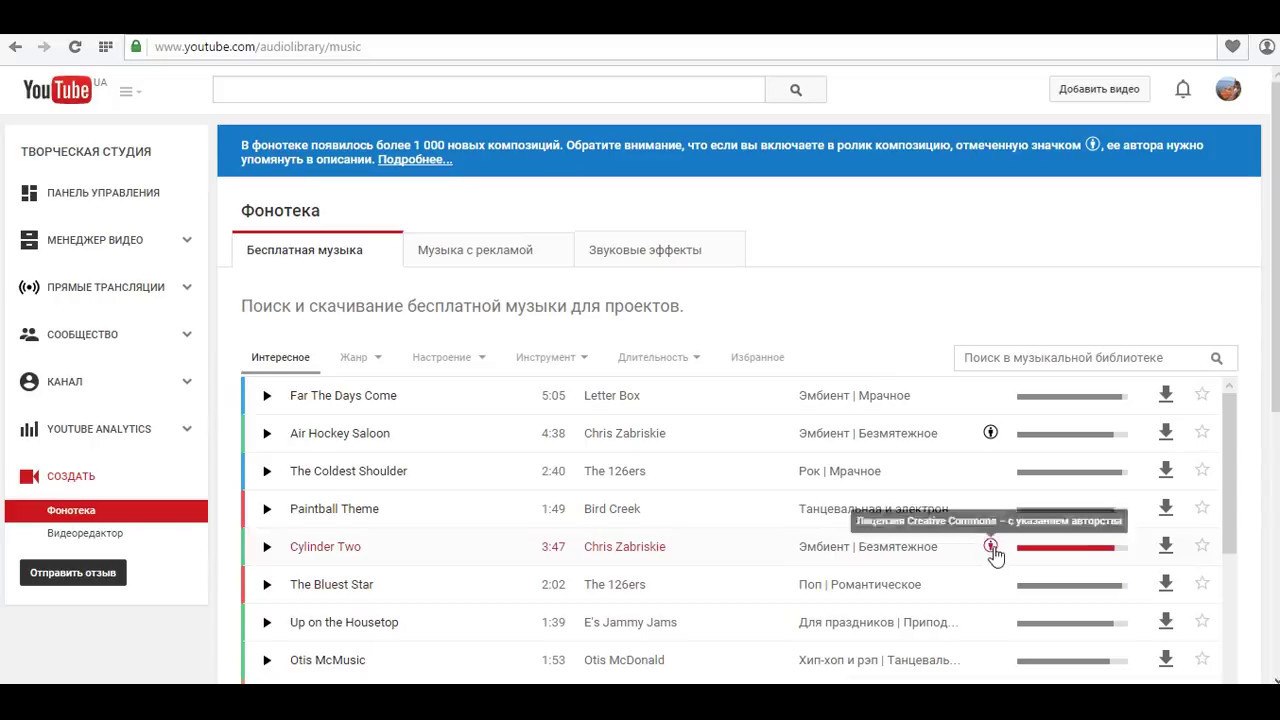Favorite The Coldest Shoulder with star

(x=1202, y=470)
